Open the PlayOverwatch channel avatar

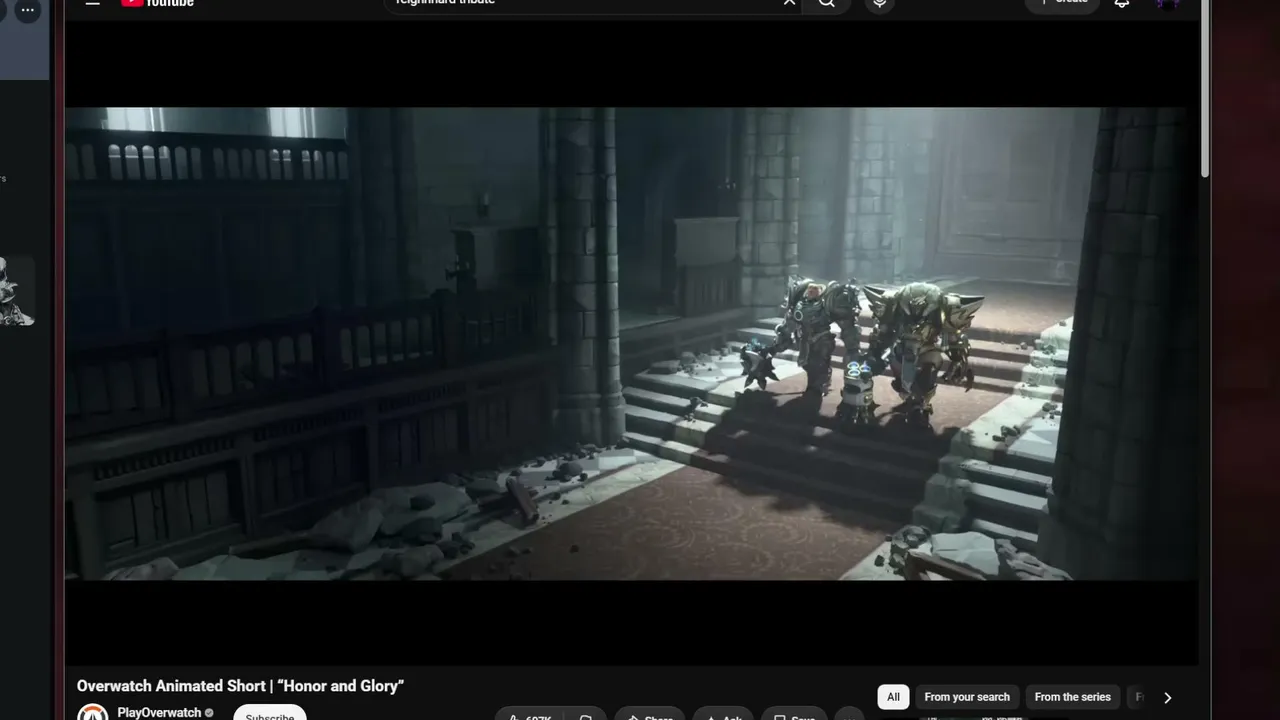pos(93,711)
